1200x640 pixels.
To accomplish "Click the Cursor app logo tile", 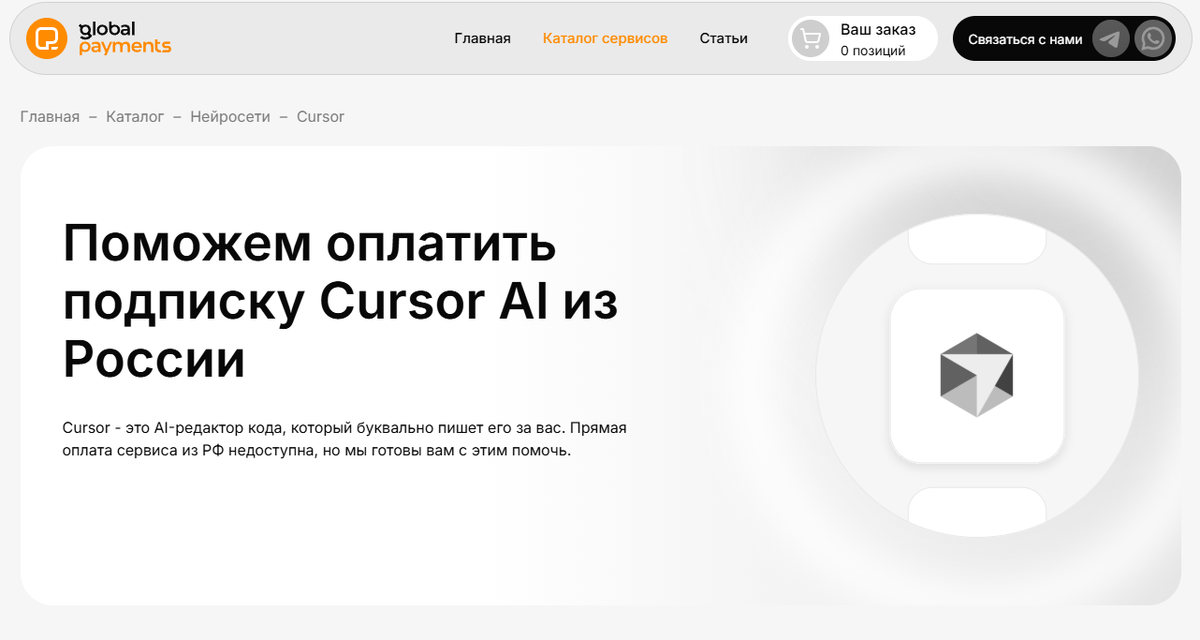I will pos(977,376).
